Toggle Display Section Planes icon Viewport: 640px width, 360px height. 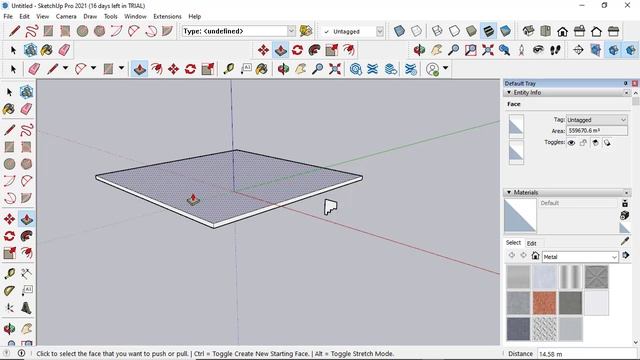(x=596, y=50)
